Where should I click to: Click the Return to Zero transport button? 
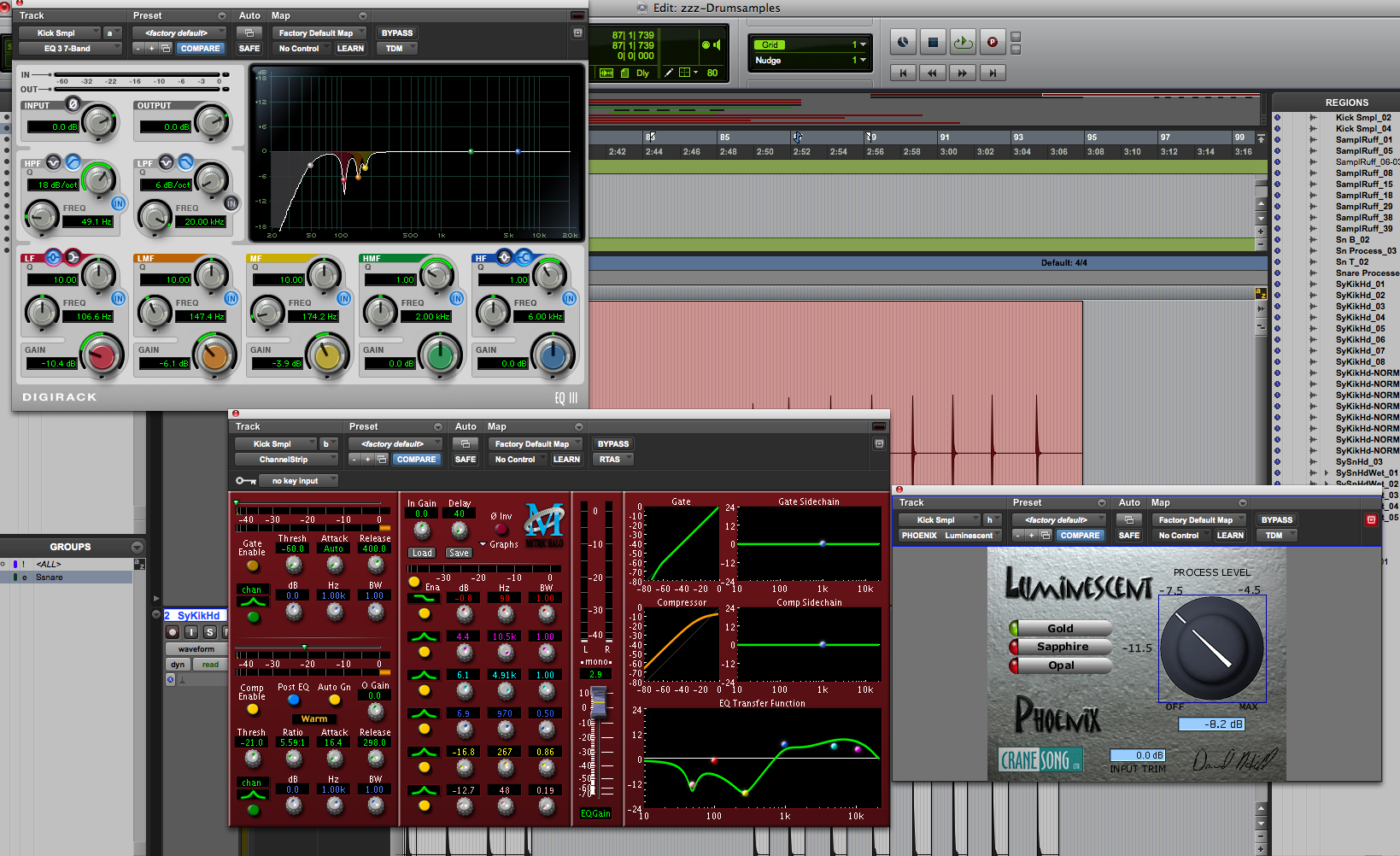pos(903,73)
